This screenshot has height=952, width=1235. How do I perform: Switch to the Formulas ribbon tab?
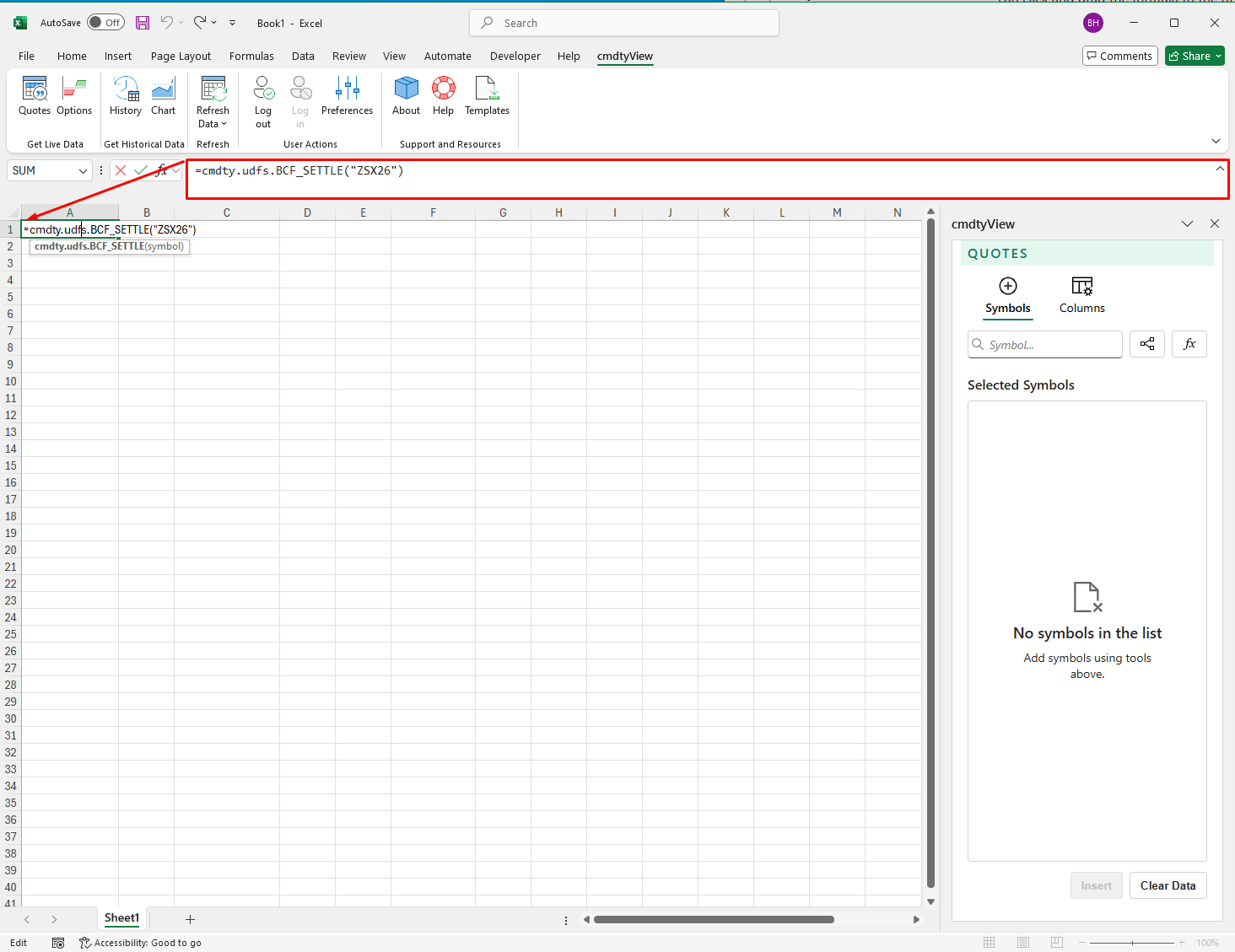pyautogui.click(x=251, y=56)
